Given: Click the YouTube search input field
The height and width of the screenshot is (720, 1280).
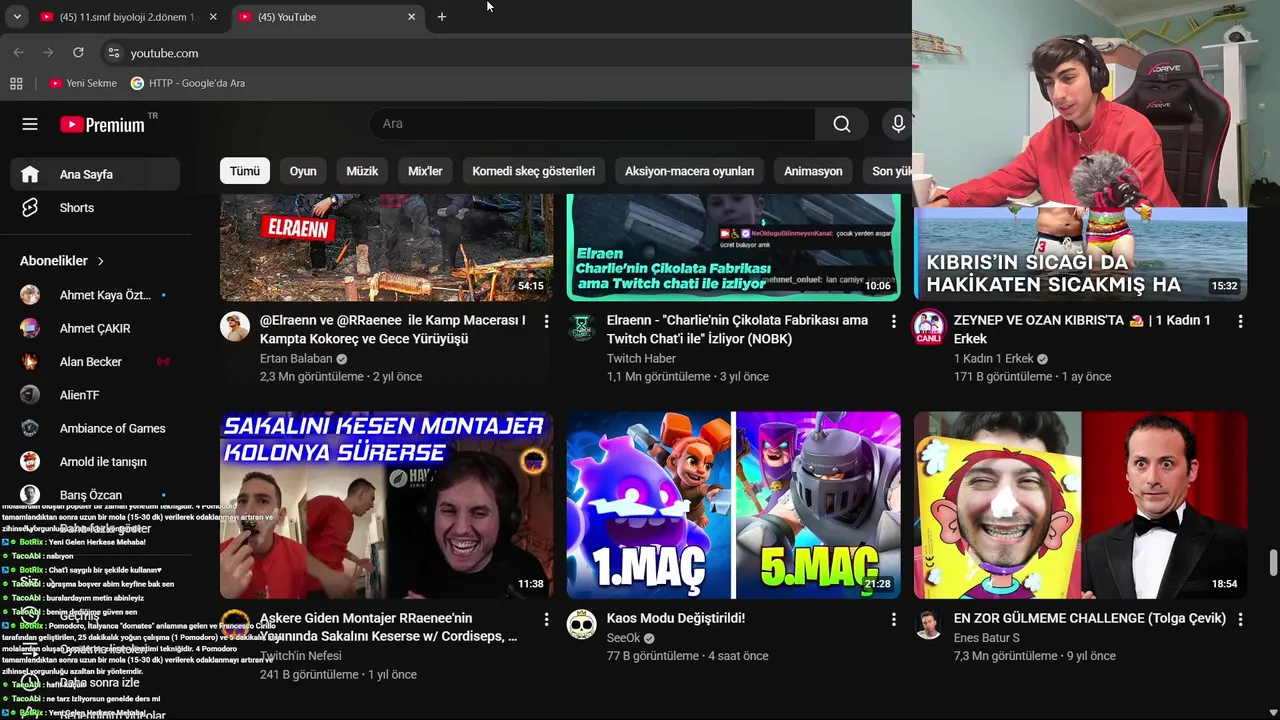Looking at the screenshot, I should click(x=592, y=124).
